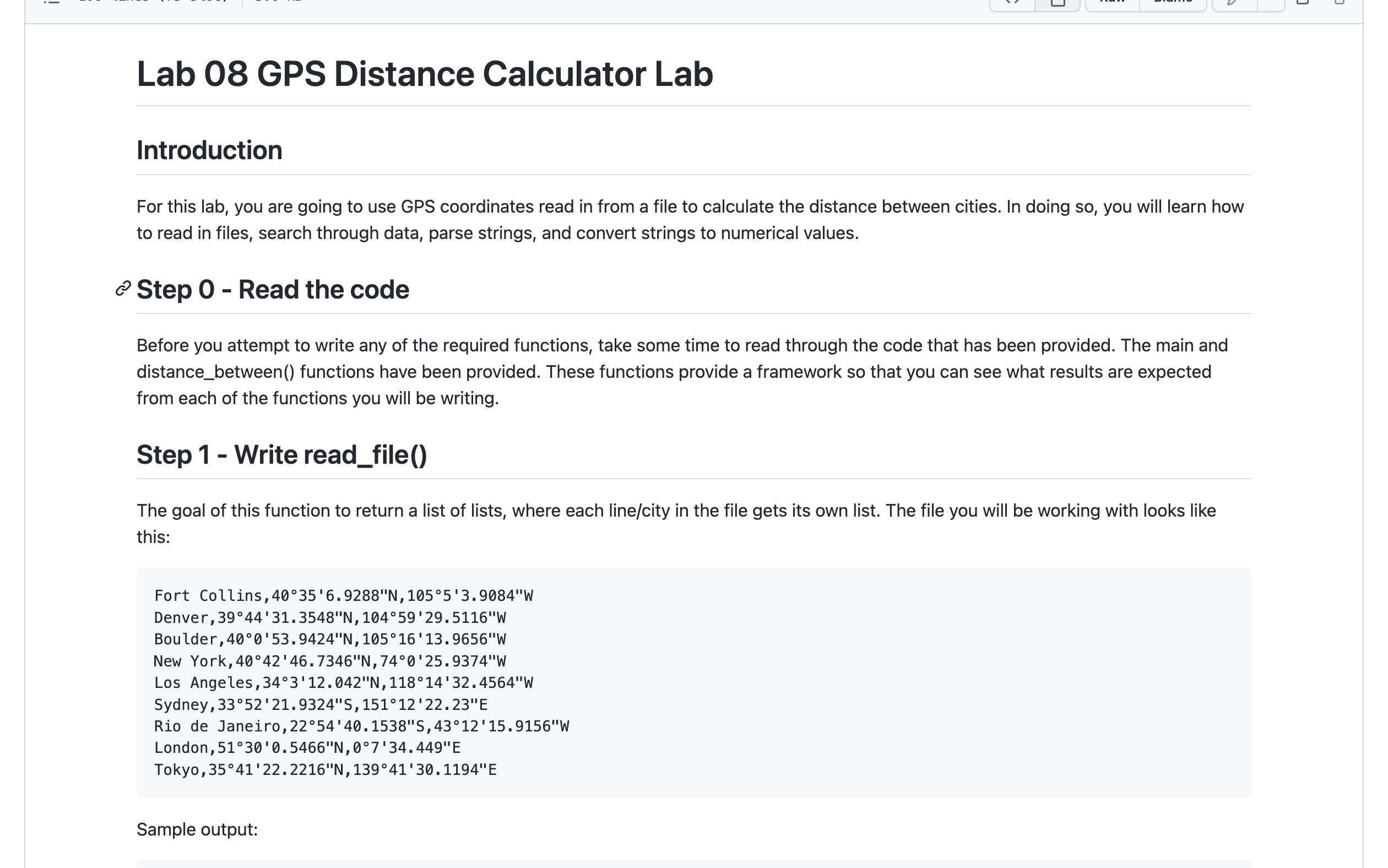The width and height of the screenshot is (1388, 868).
Task: Open the file outline icon
Action: [x=52, y=2]
